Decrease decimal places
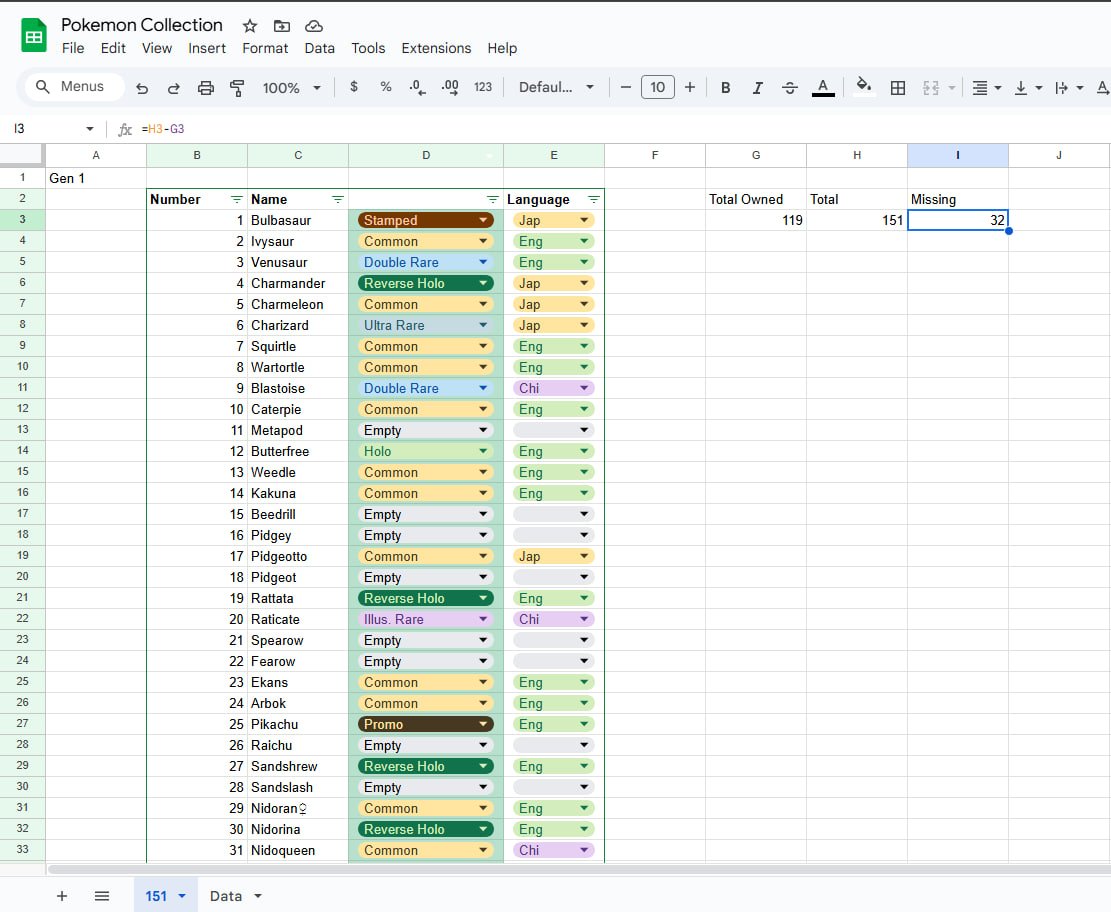Screen dimensions: 1111x912 coord(417,87)
